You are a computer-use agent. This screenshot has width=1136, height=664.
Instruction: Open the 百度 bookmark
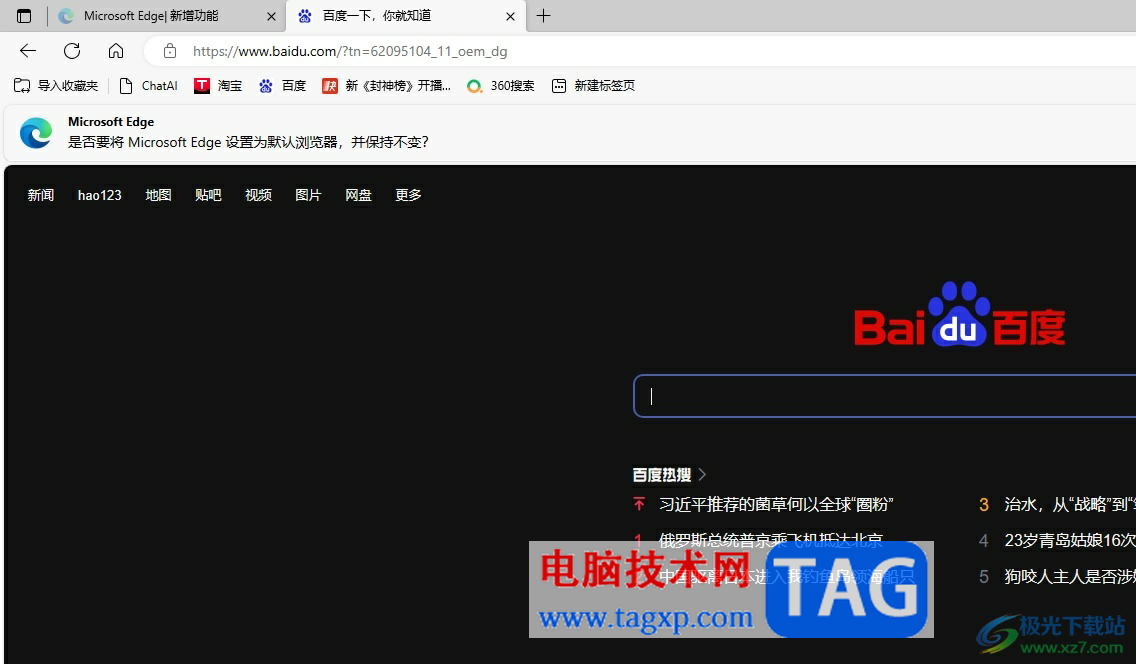(x=283, y=85)
